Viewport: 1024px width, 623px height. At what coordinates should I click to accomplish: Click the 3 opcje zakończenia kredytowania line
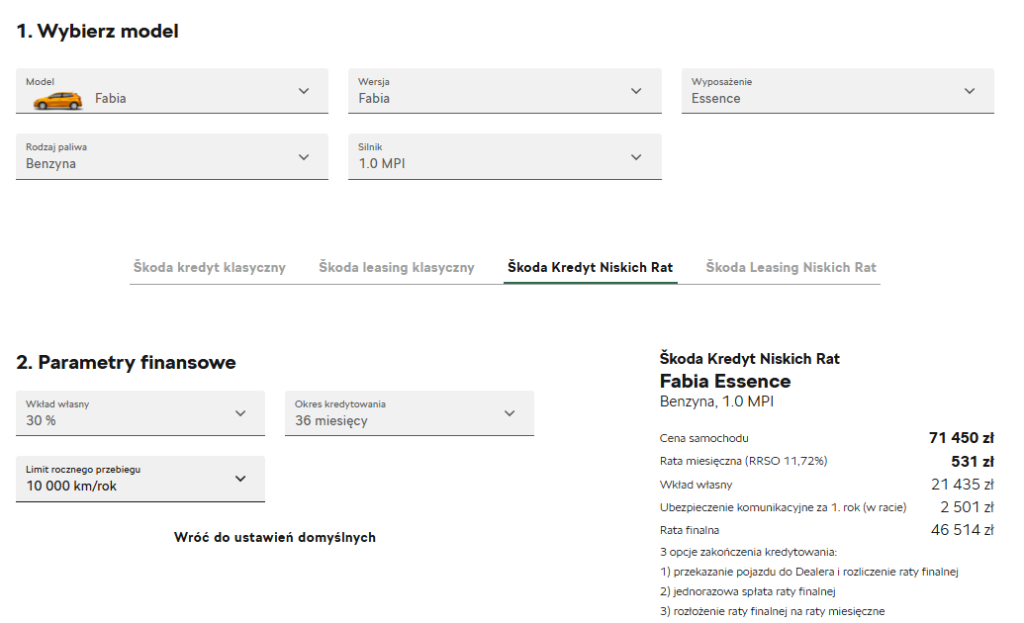click(748, 552)
